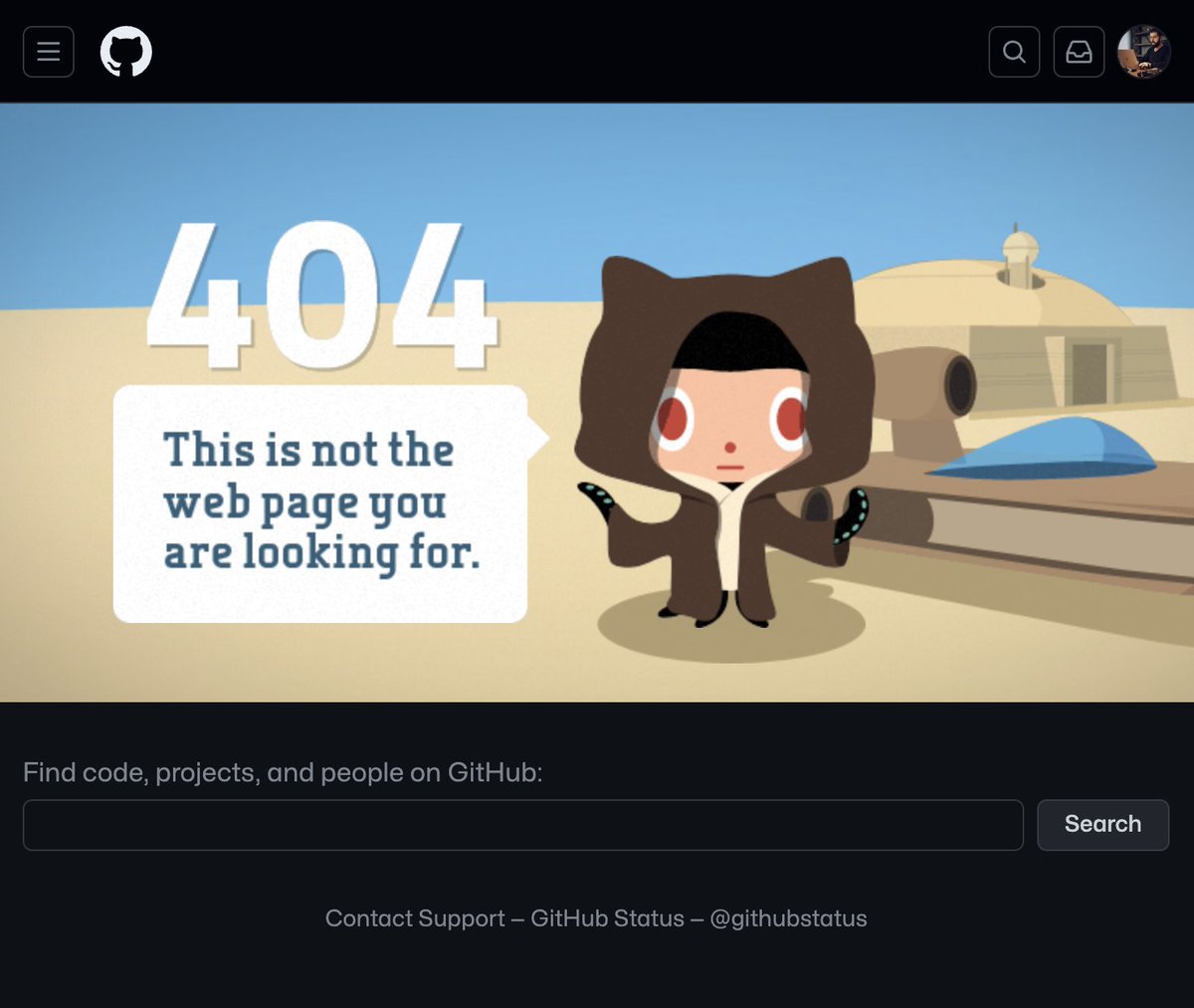Open the hamburger navigation menu

(49, 52)
